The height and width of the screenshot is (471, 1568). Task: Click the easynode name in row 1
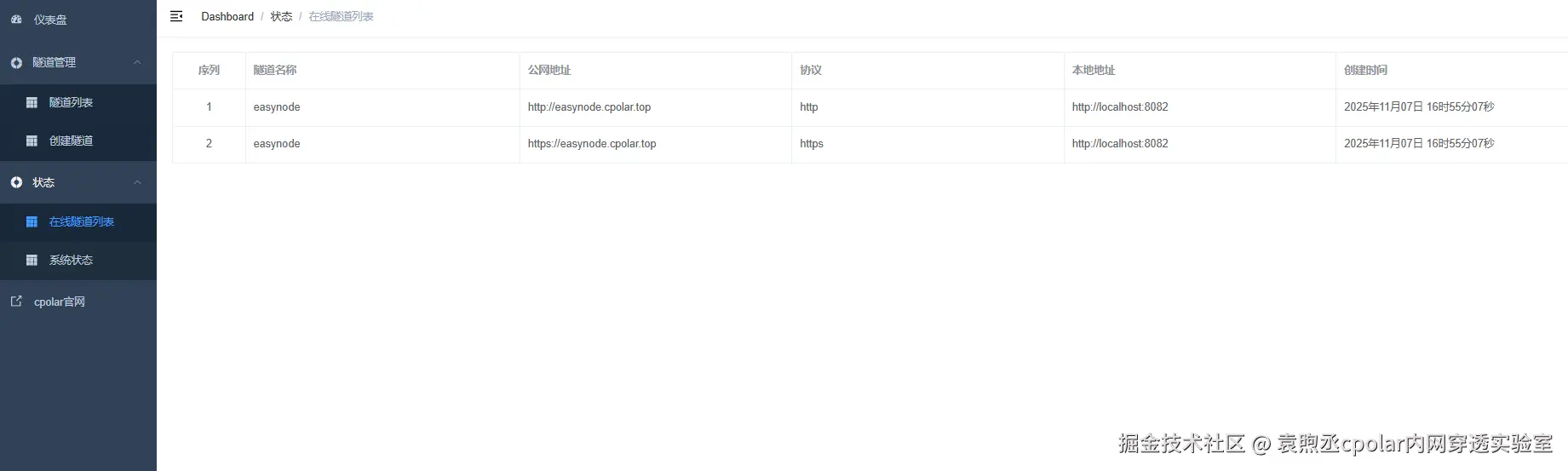tap(277, 107)
